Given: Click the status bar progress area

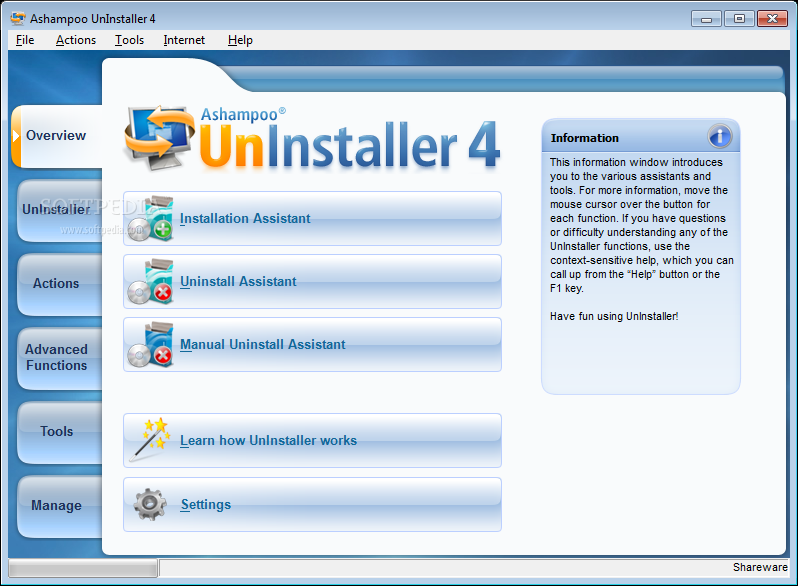Looking at the screenshot, I should click(83, 568).
